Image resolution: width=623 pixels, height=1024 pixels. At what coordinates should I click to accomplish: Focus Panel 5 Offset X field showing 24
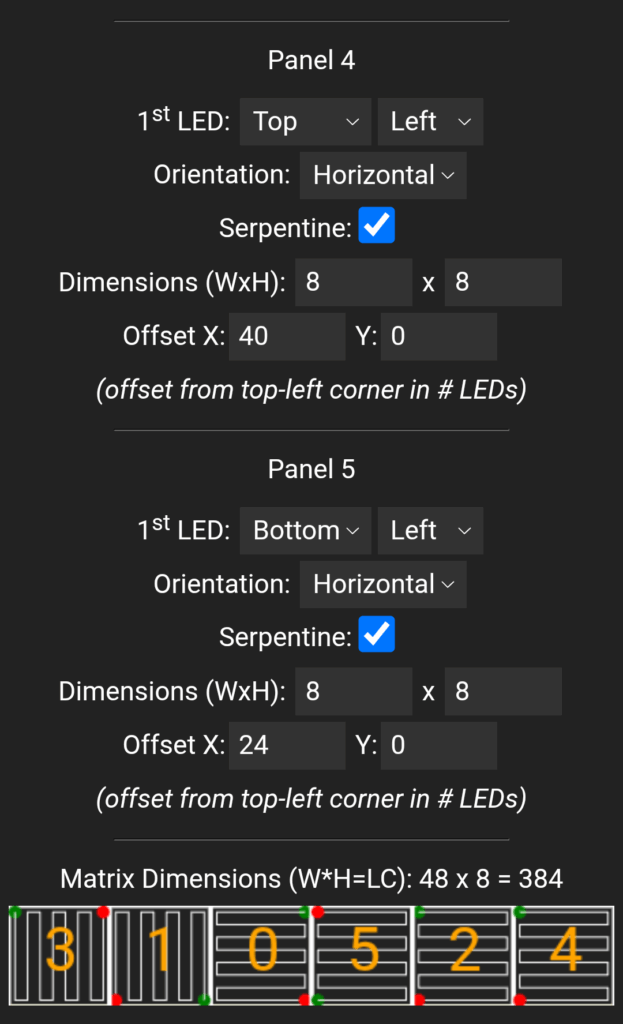pos(287,745)
